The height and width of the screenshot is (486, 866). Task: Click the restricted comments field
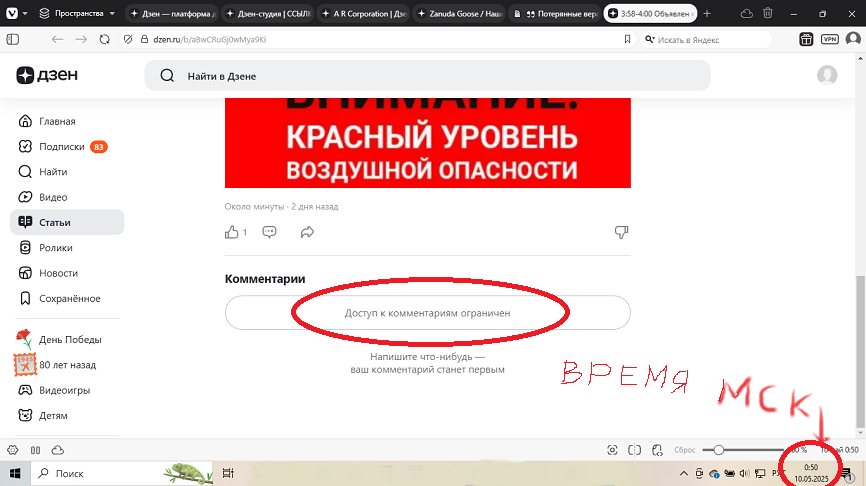tap(427, 313)
